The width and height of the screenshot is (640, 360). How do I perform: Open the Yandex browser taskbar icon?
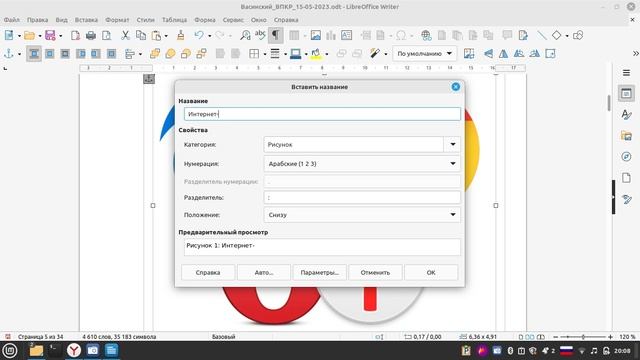tap(74, 350)
